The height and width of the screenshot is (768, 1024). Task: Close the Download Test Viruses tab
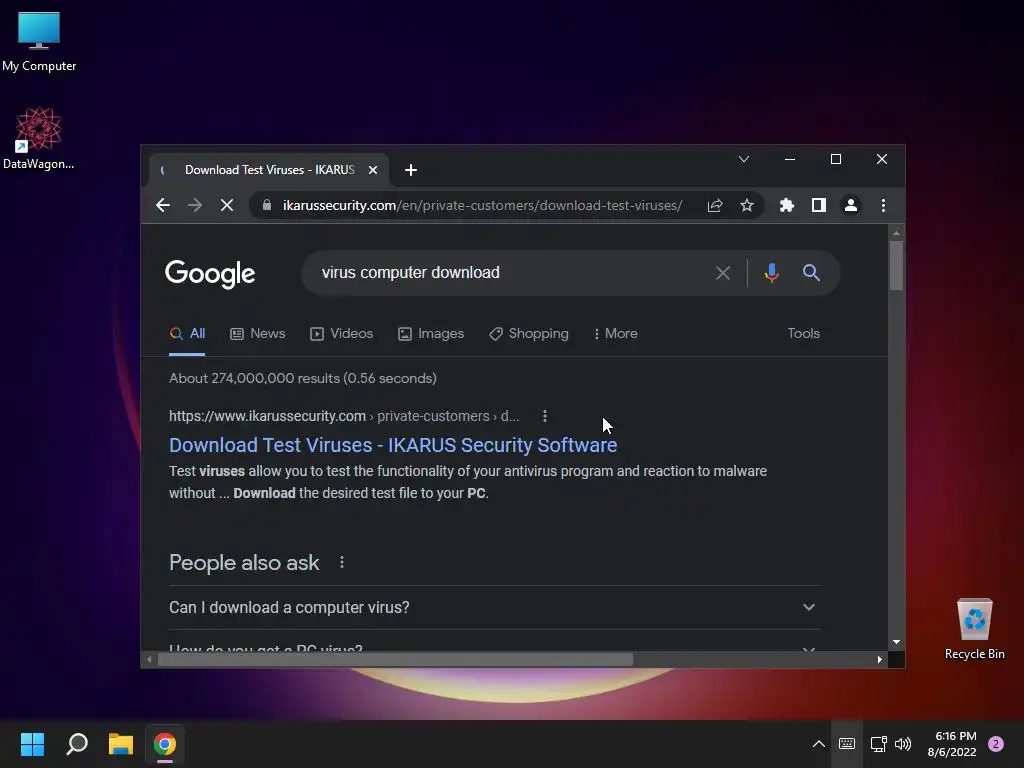[x=373, y=170]
